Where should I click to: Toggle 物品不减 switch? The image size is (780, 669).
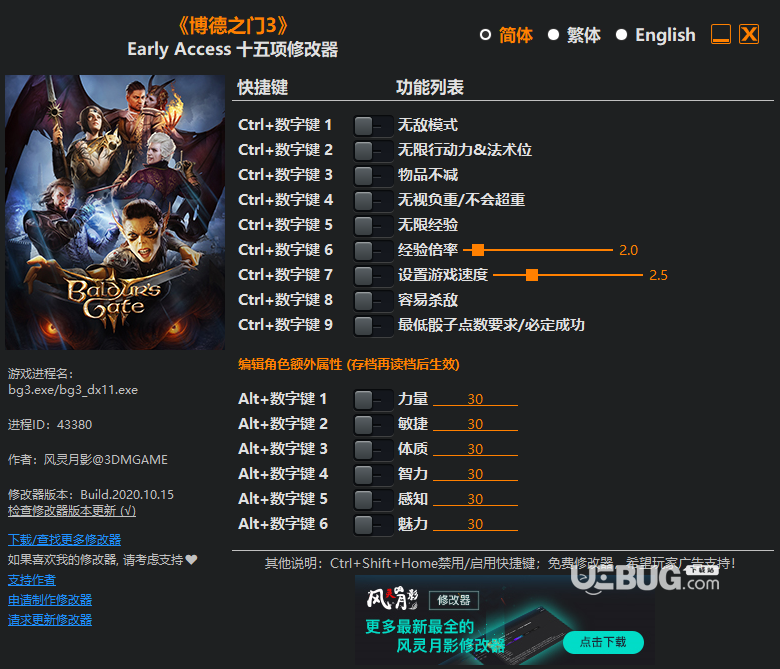[373, 176]
